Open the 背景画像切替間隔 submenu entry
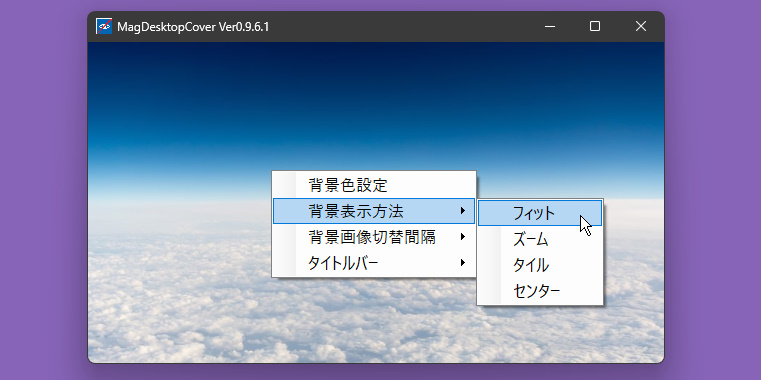Viewport: 761px width, 380px height. (374, 237)
